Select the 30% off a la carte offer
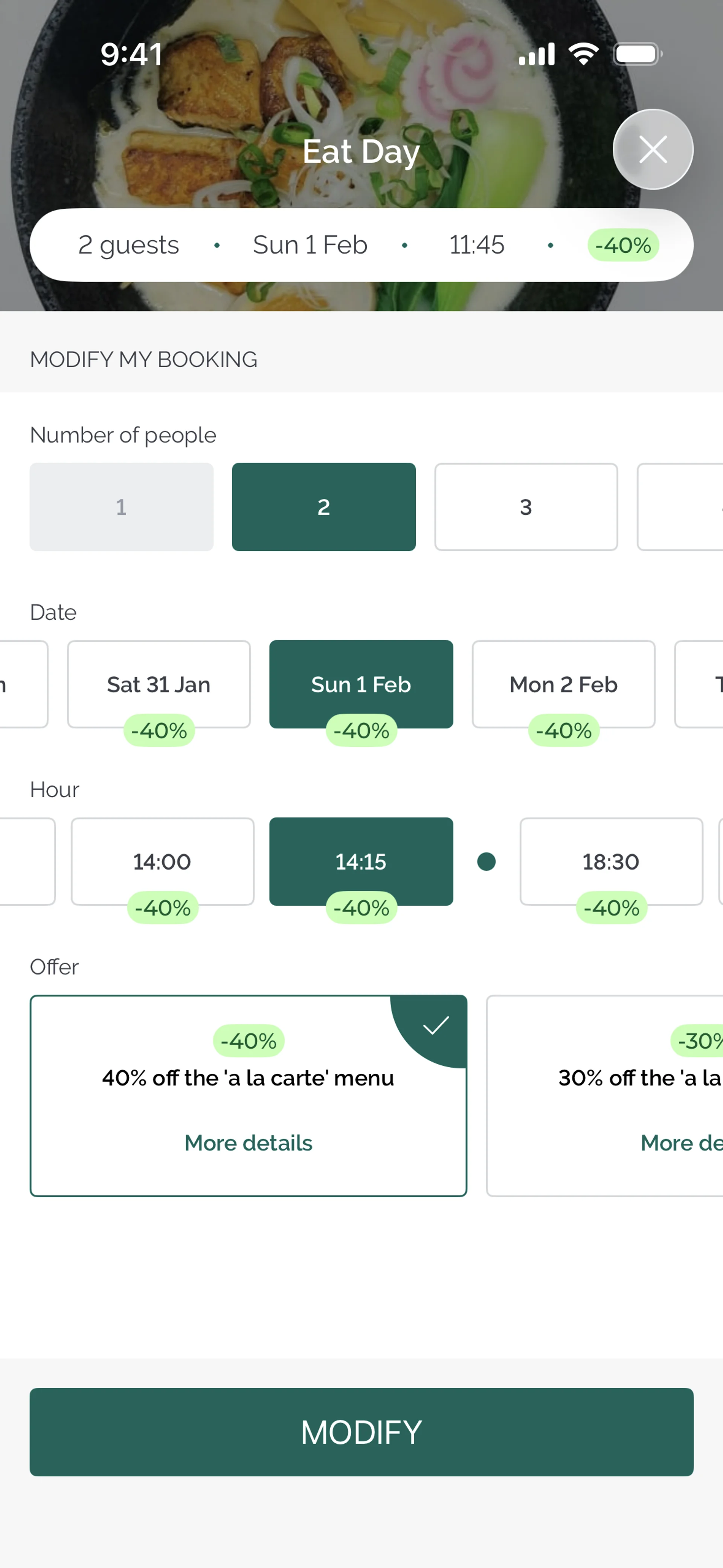The image size is (723, 1568). coord(609,1096)
